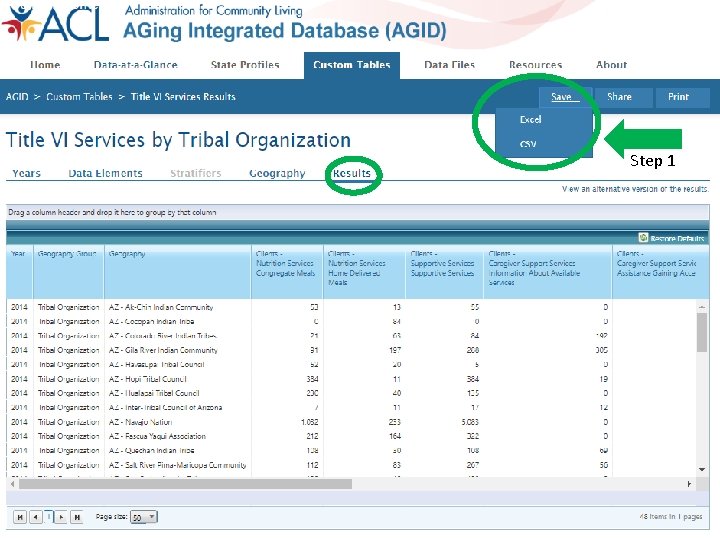Click the ACL logo
The width and height of the screenshot is (720, 540).
point(55,22)
